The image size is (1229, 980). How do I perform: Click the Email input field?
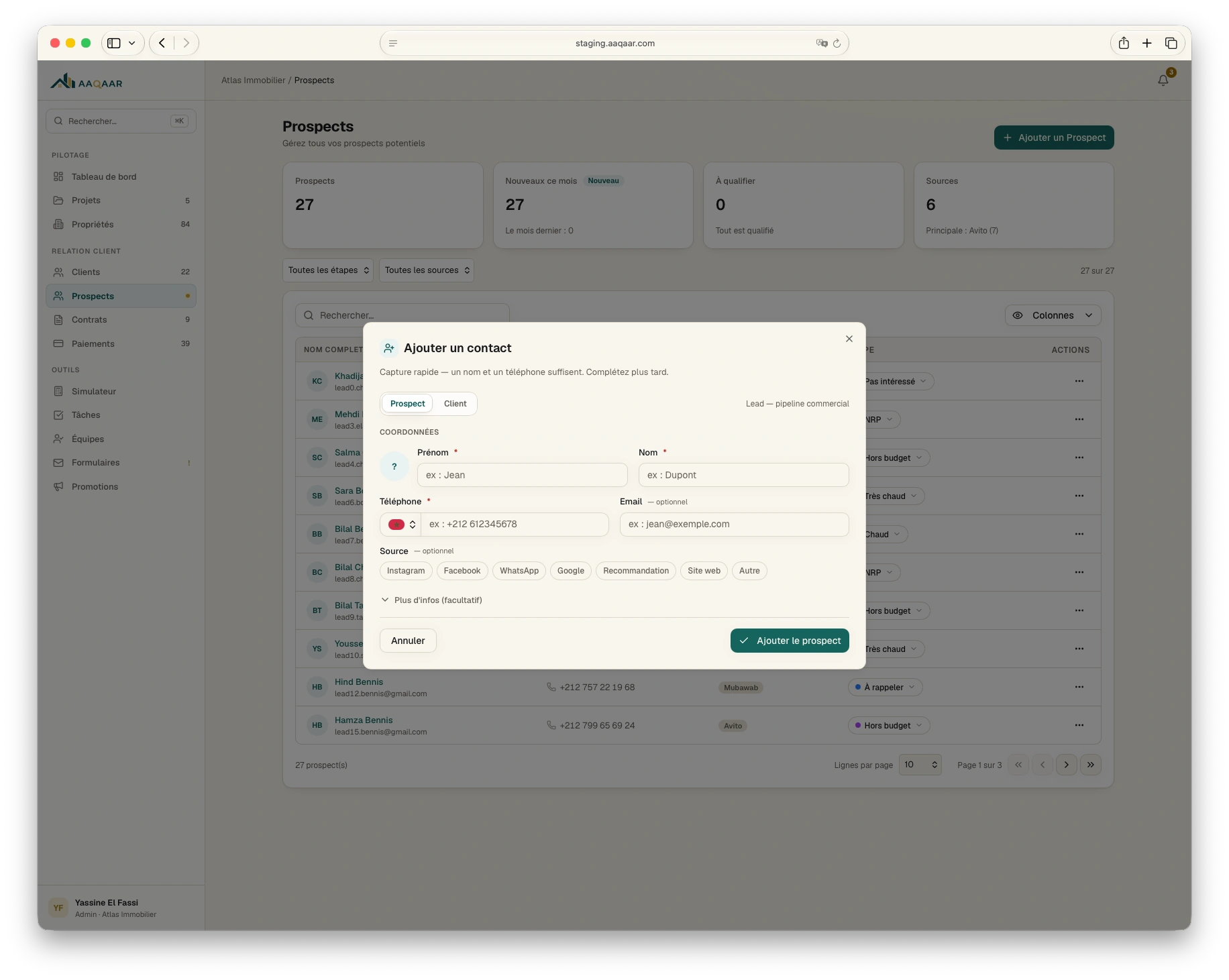[734, 525]
